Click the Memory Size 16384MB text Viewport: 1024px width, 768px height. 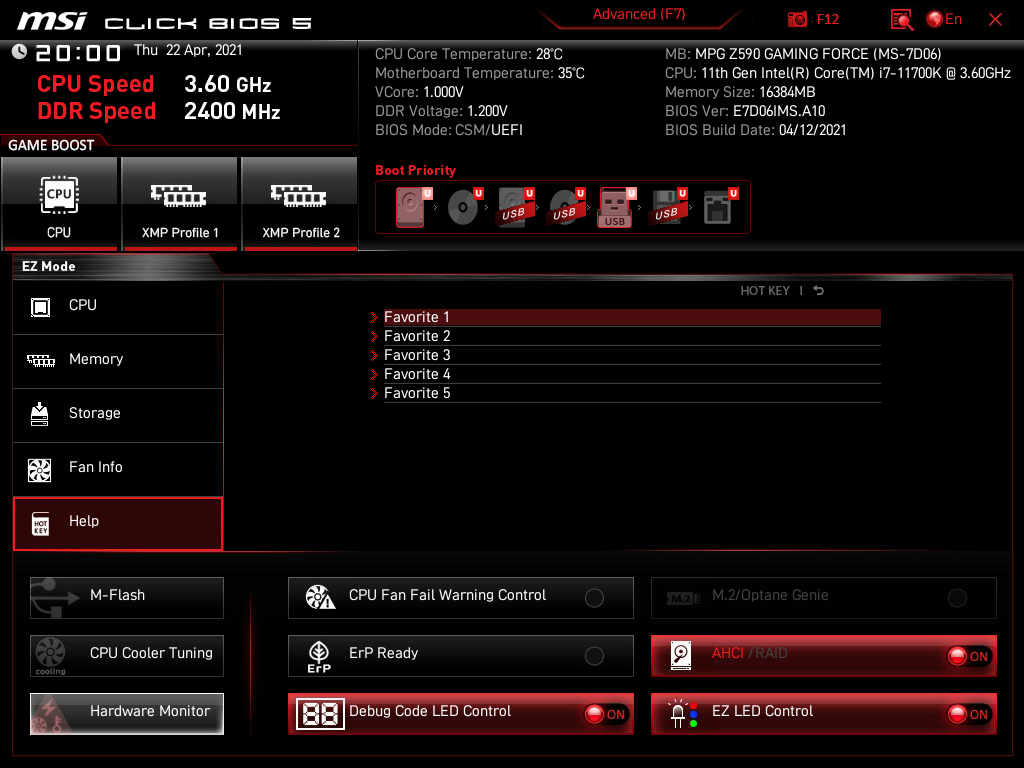tap(740, 92)
